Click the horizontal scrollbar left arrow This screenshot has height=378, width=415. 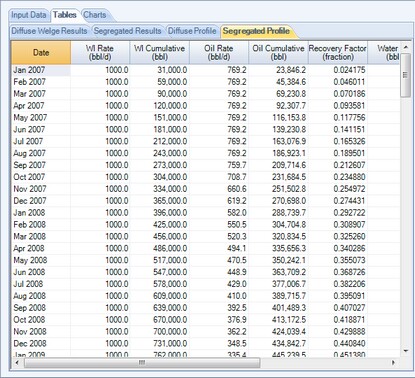[17, 362]
